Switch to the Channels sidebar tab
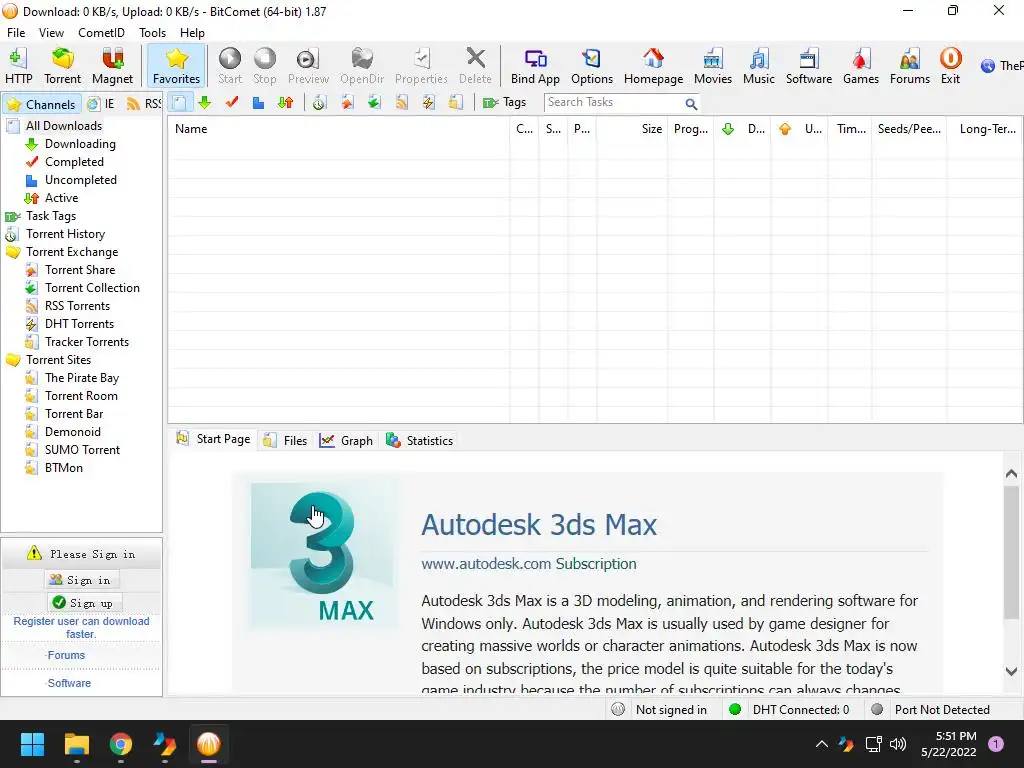The image size is (1024, 768). coord(42,104)
